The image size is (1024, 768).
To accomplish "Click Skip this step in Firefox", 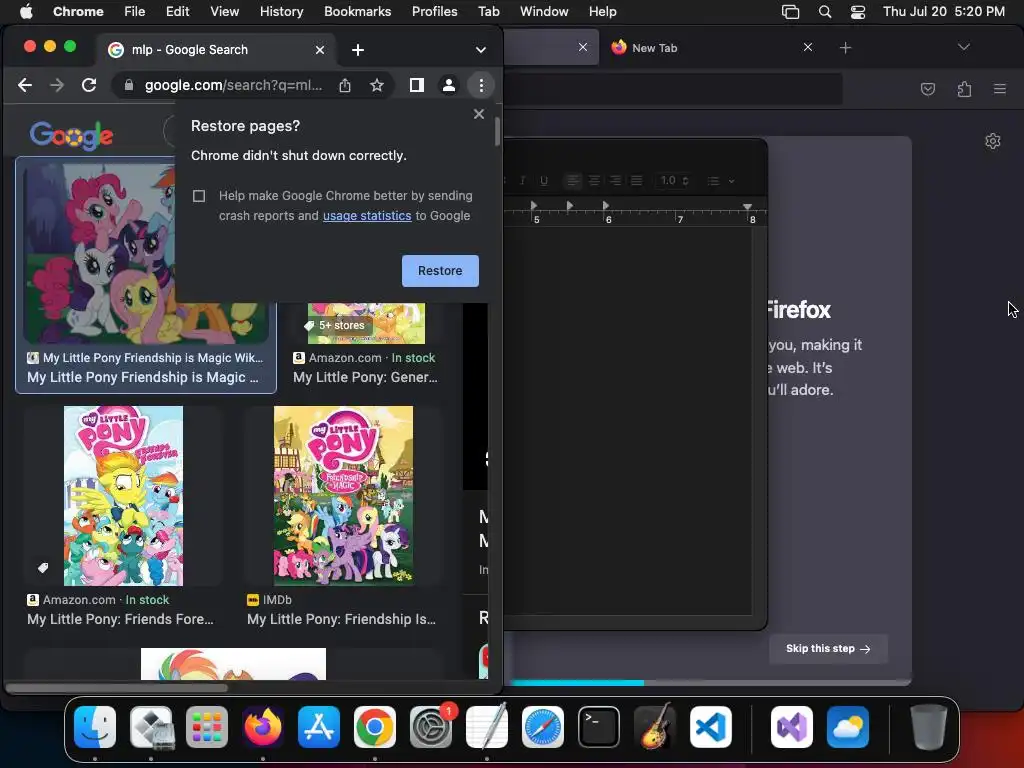I will pos(828,648).
